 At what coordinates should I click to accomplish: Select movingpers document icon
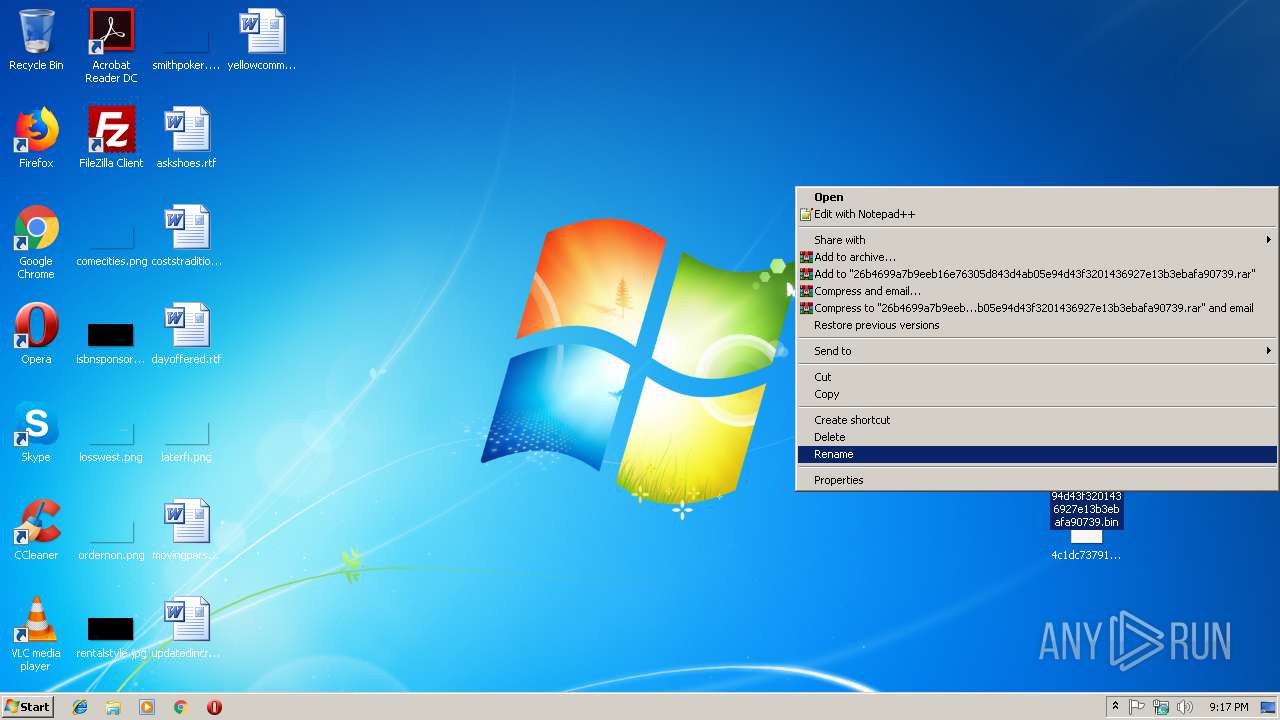[x=186, y=530]
